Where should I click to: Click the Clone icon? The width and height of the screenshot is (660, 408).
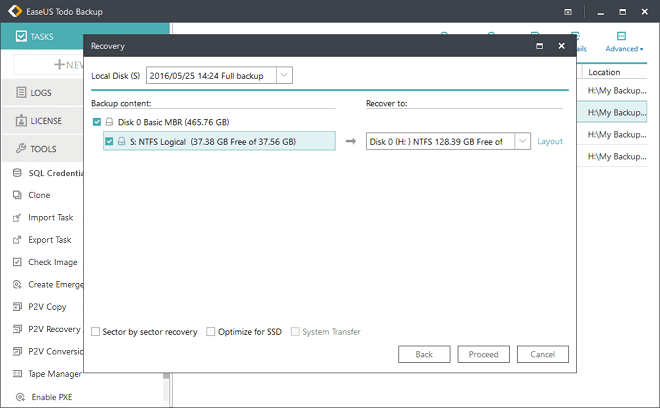17,195
